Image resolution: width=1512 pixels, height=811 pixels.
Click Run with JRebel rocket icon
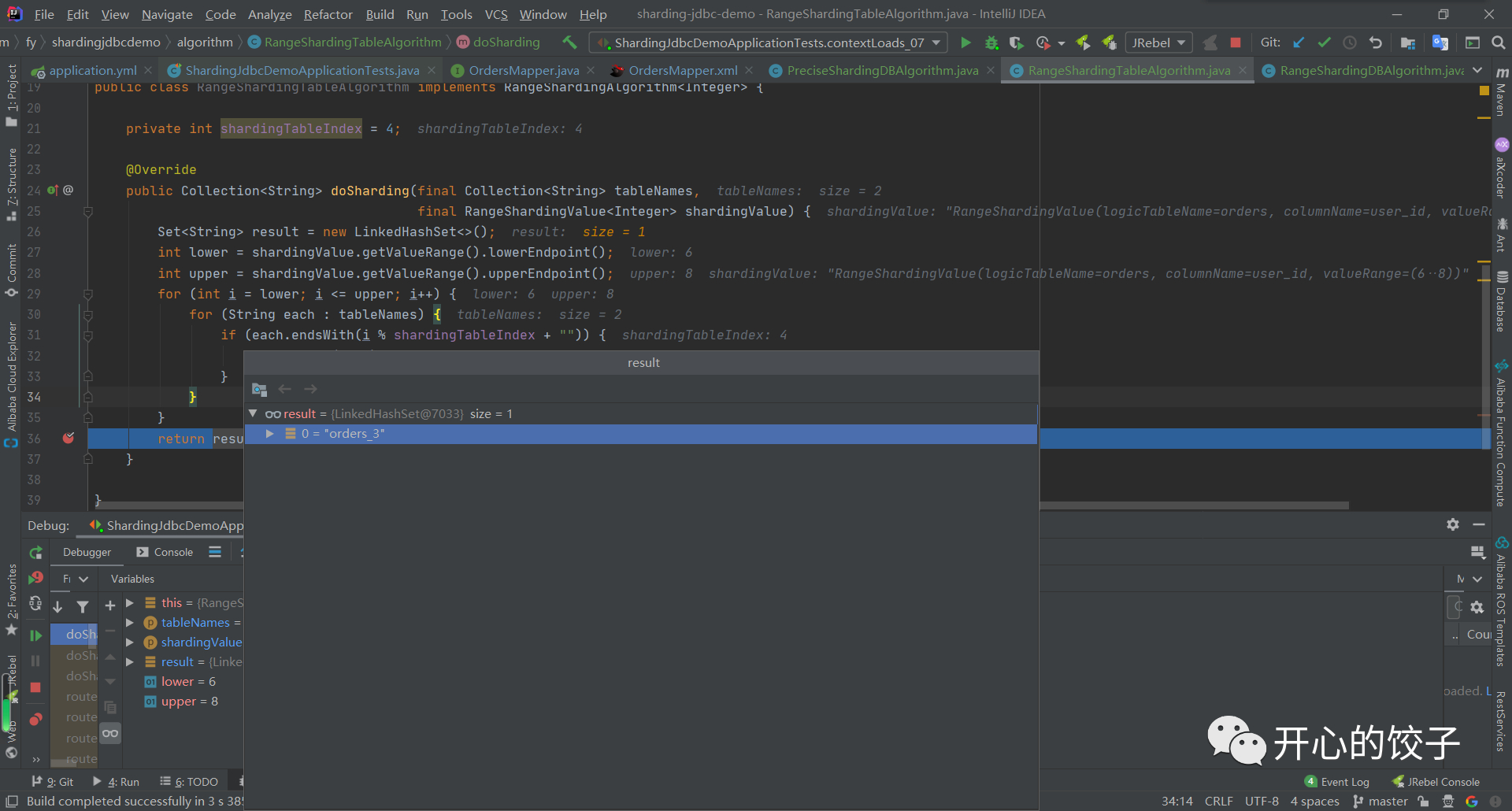(1084, 43)
